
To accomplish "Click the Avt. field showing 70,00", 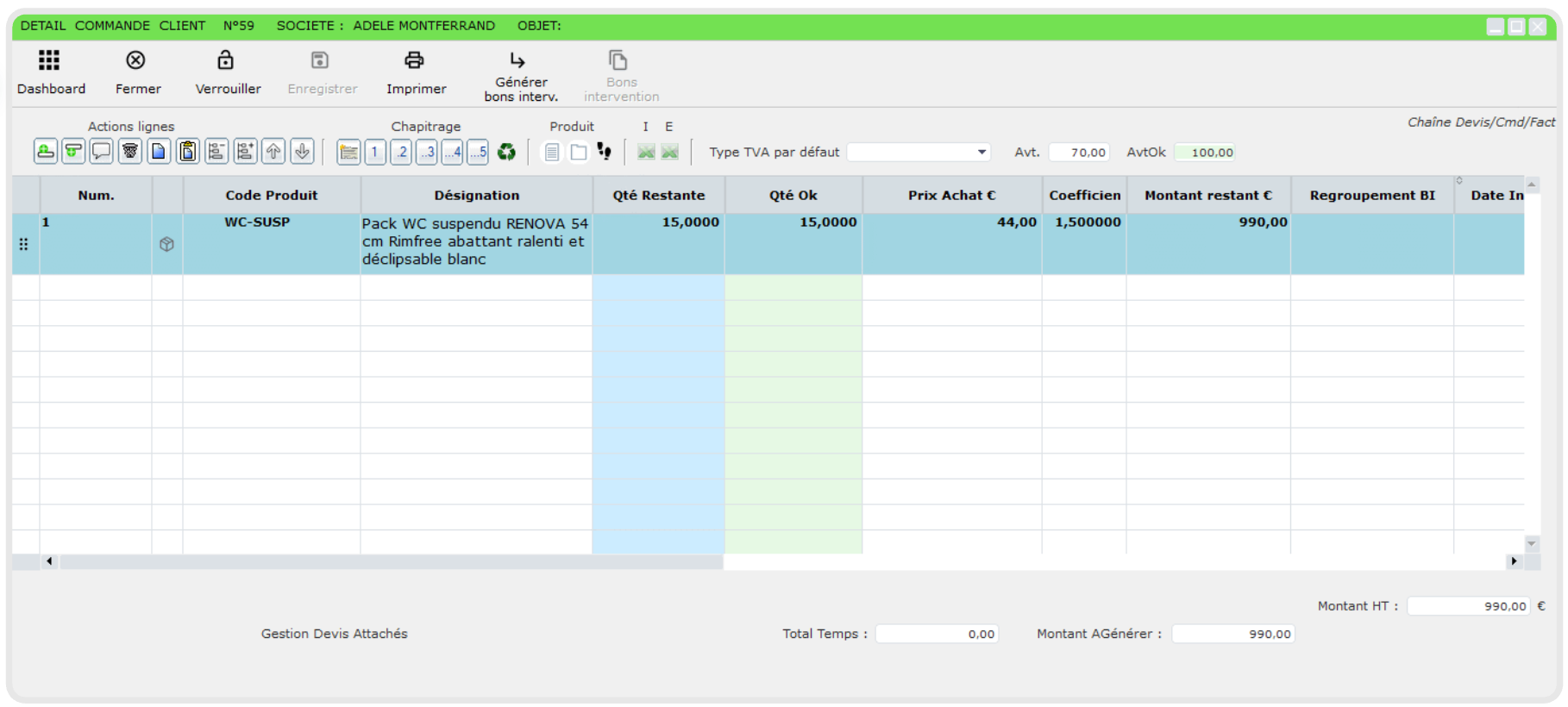I will click(1079, 153).
